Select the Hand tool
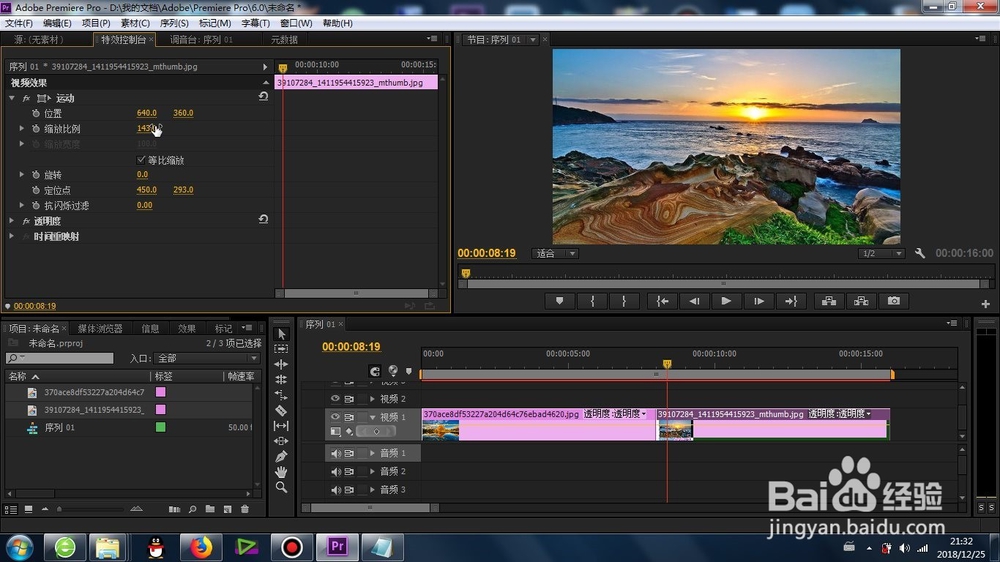This screenshot has width=1000, height=562. click(x=281, y=472)
